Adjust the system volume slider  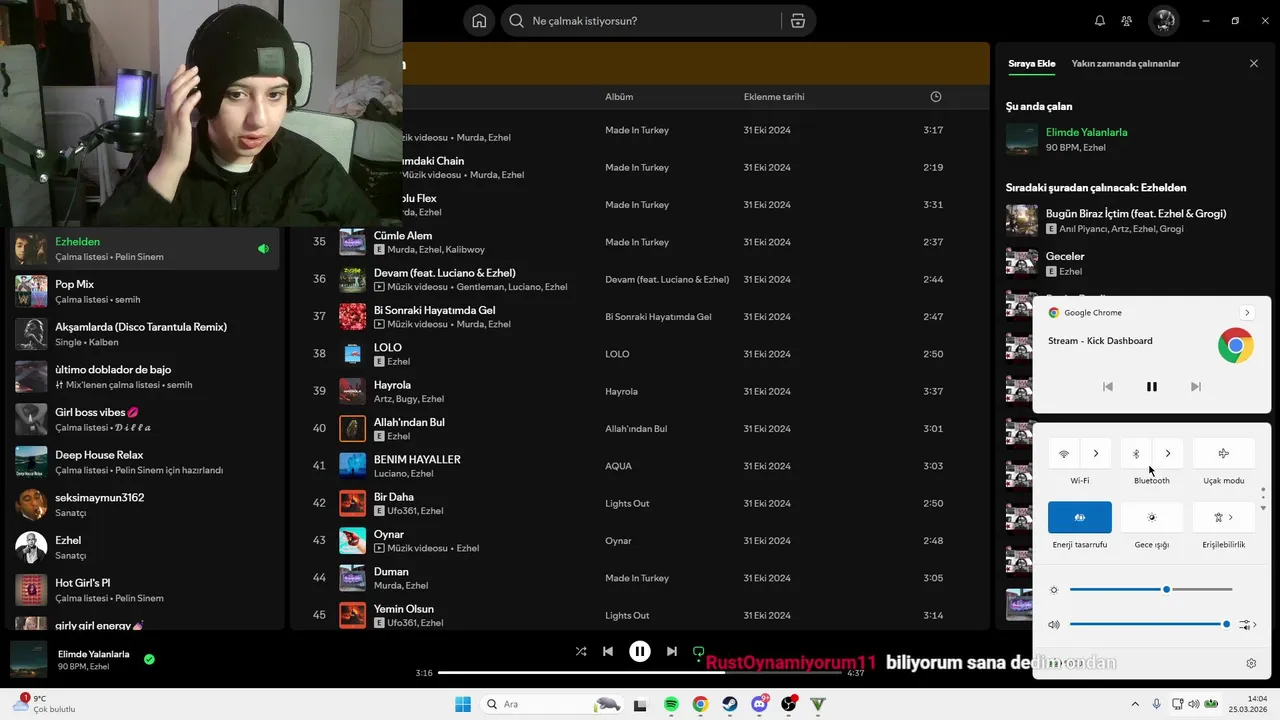point(1151,624)
